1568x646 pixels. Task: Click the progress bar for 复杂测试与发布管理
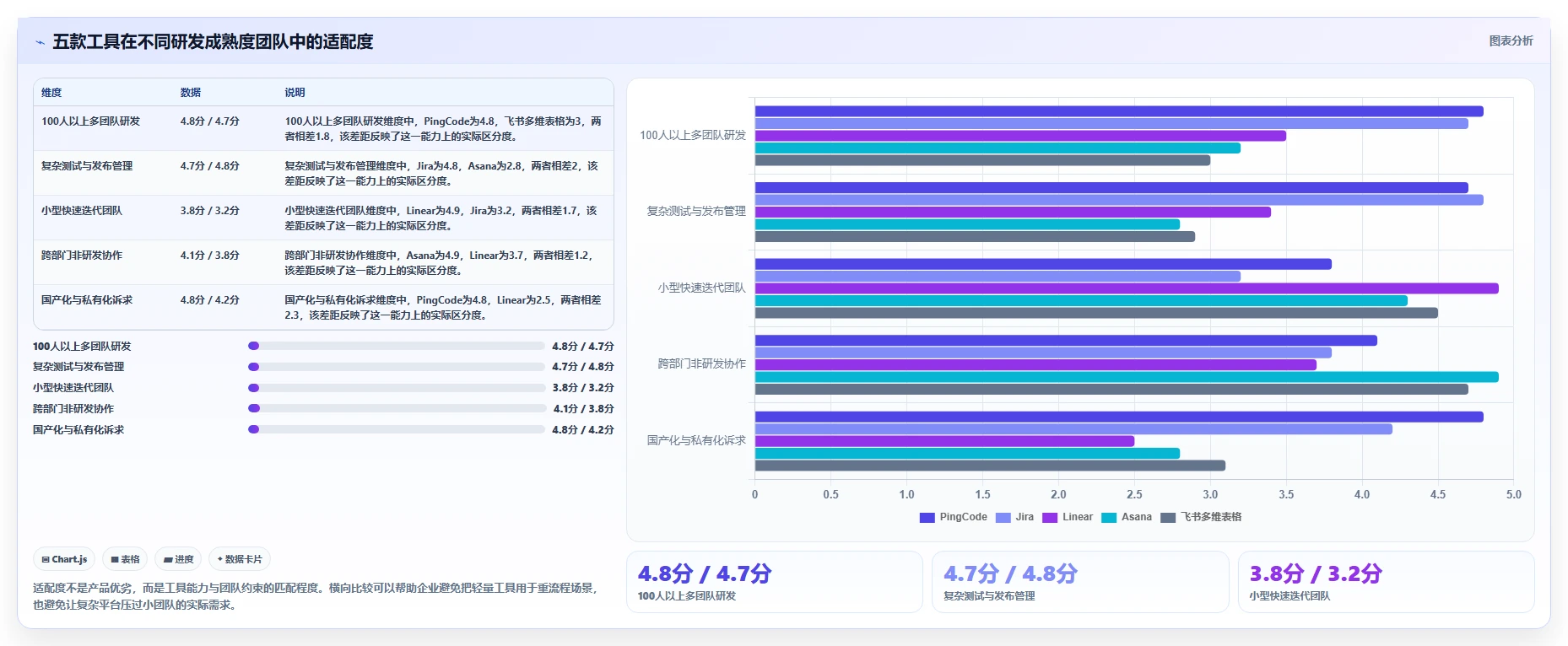[x=397, y=367]
